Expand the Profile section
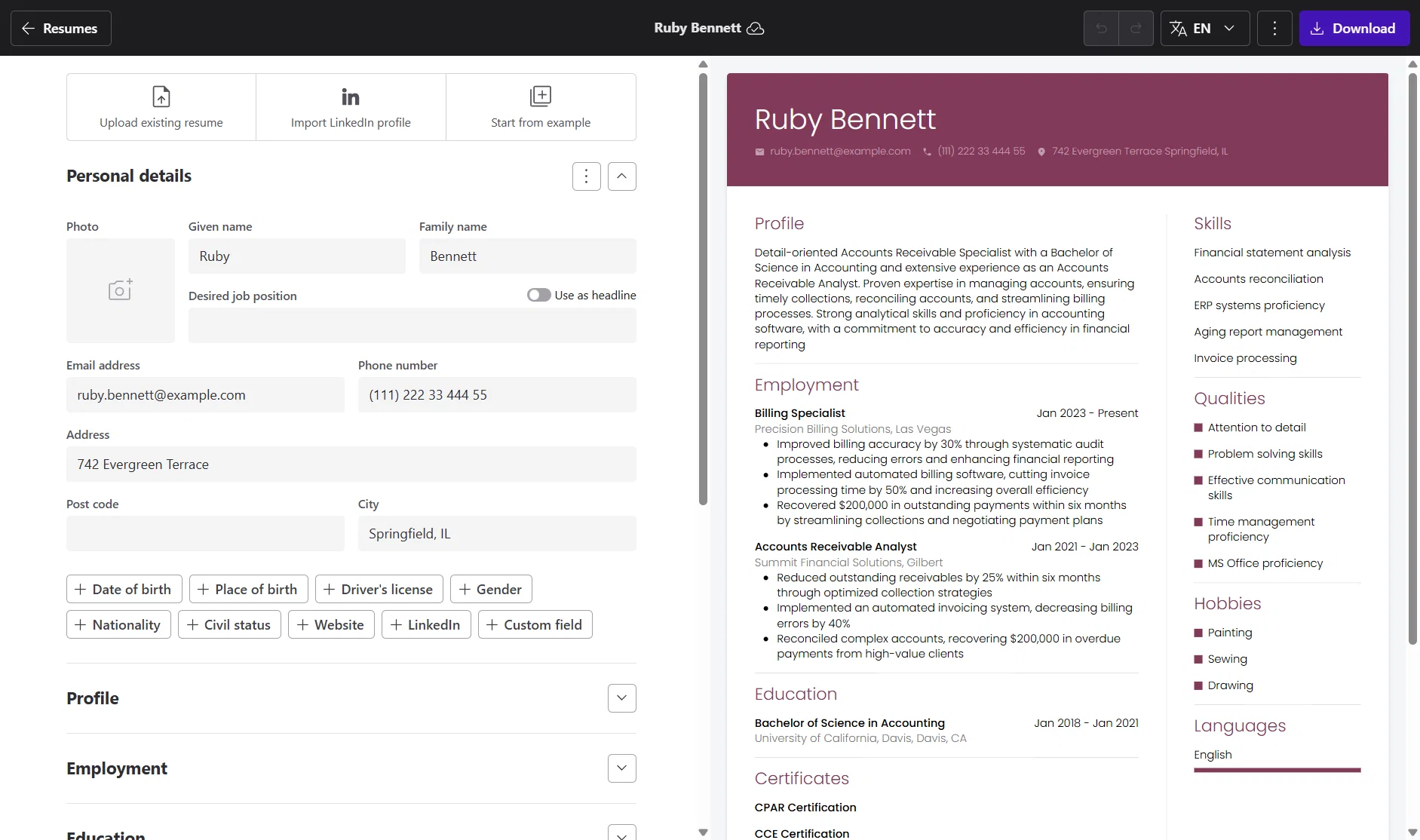 pyautogui.click(x=621, y=698)
